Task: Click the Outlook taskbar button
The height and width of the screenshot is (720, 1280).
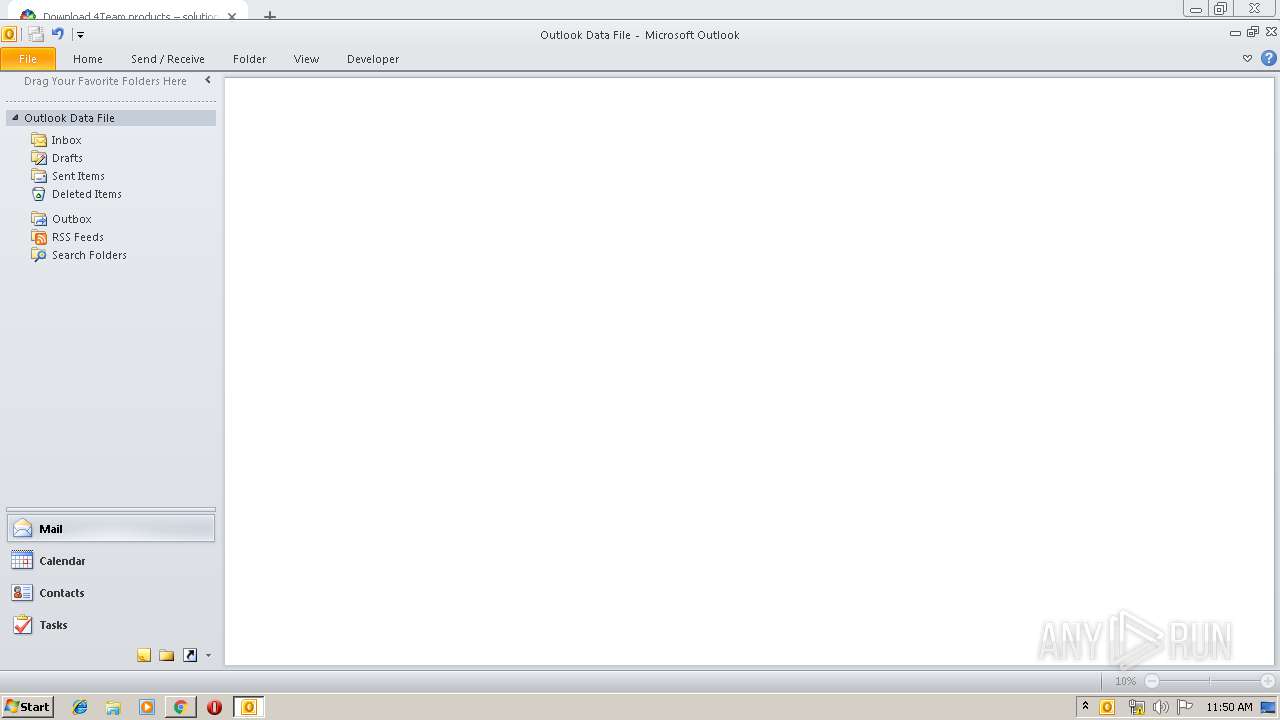Action: pyautogui.click(x=249, y=707)
